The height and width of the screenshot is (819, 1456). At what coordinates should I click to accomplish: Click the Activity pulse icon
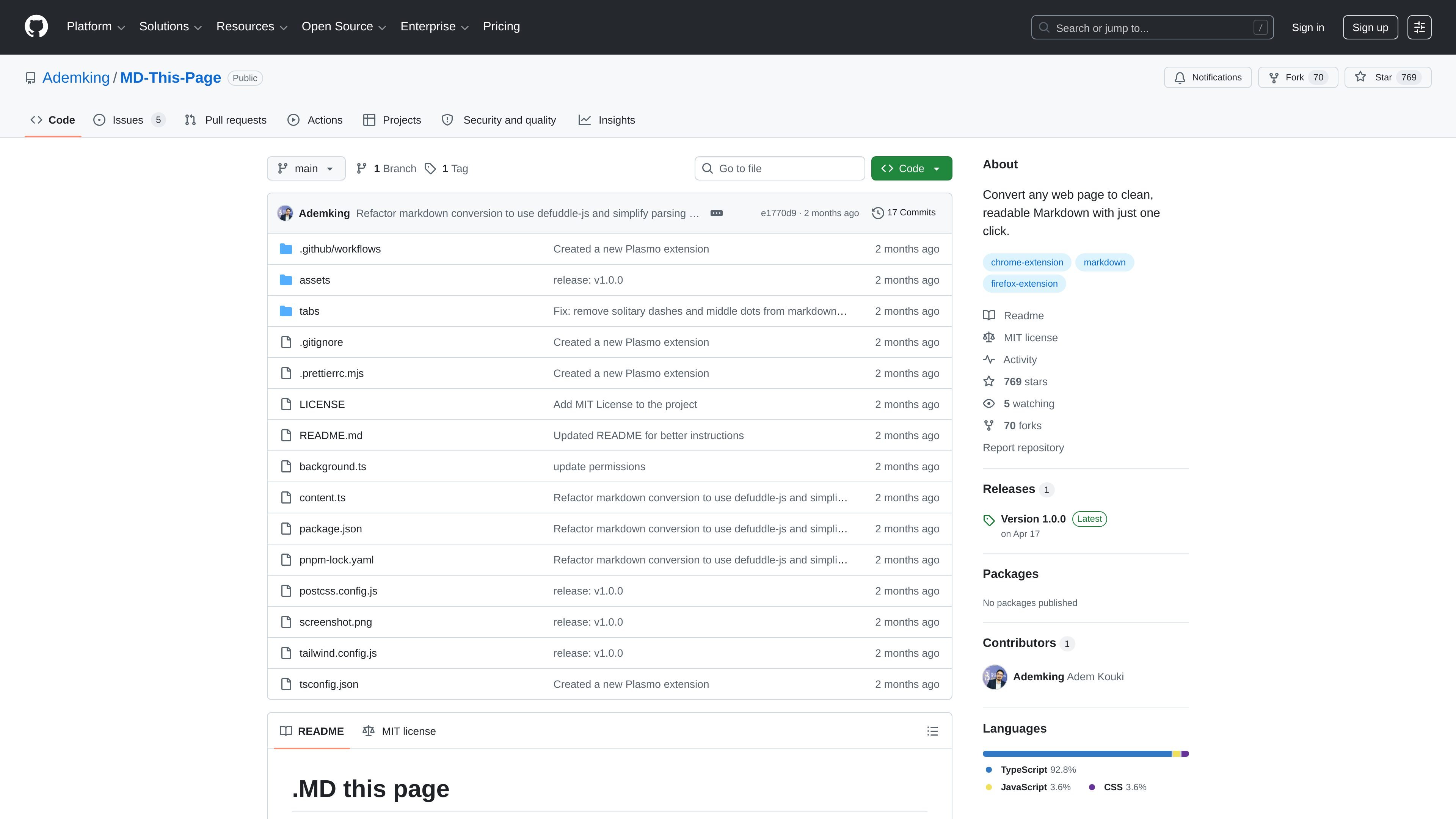[x=988, y=359]
